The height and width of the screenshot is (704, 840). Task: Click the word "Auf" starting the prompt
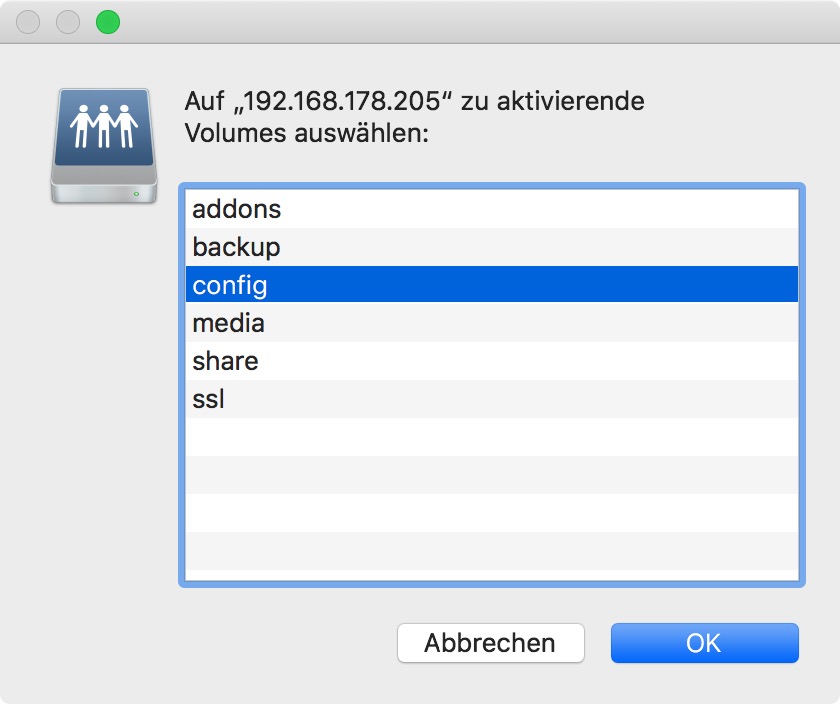coord(204,102)
